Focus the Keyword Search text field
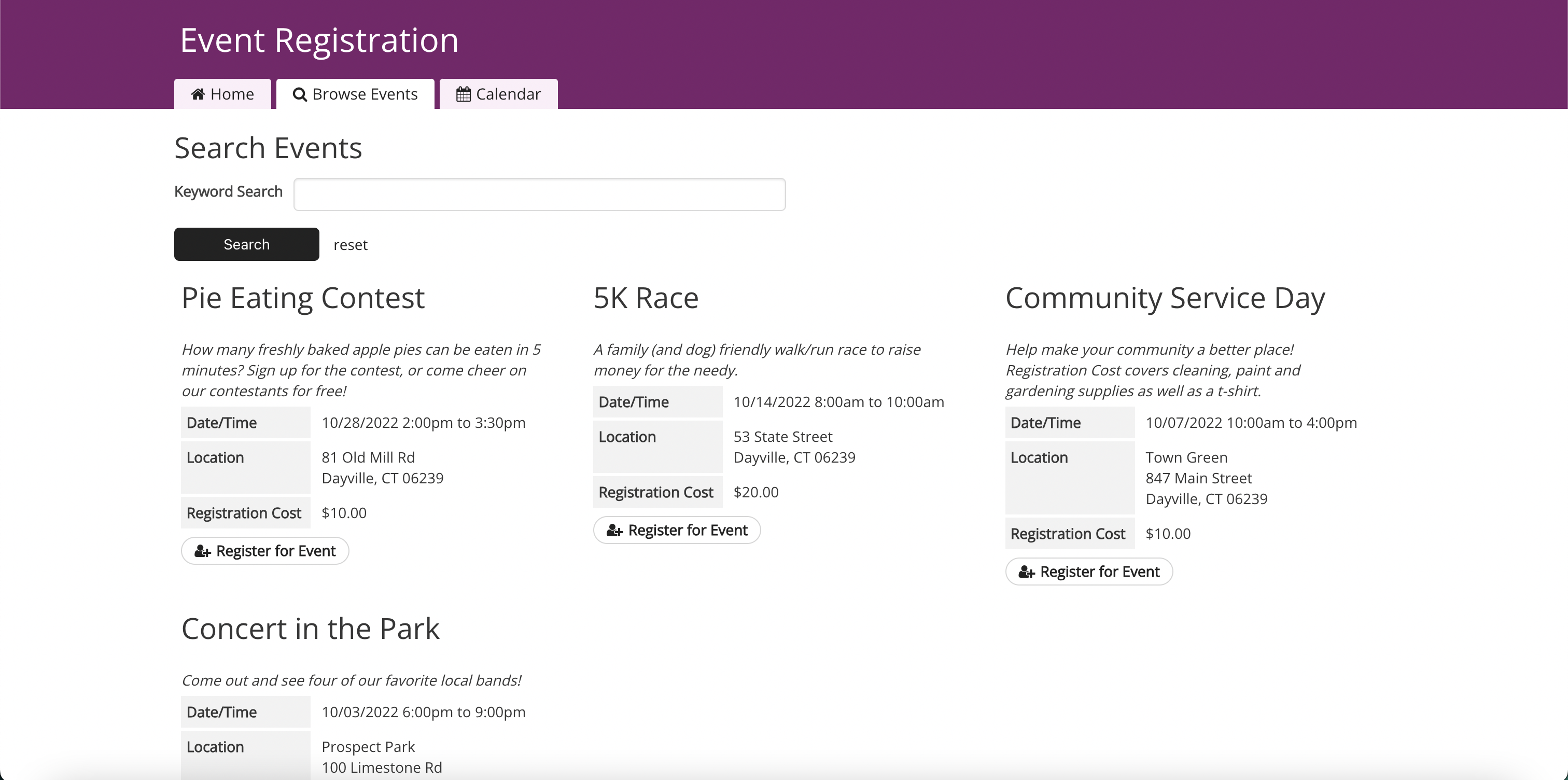The height and width of the screenshot is (780, 1568). tap(539, 195)
